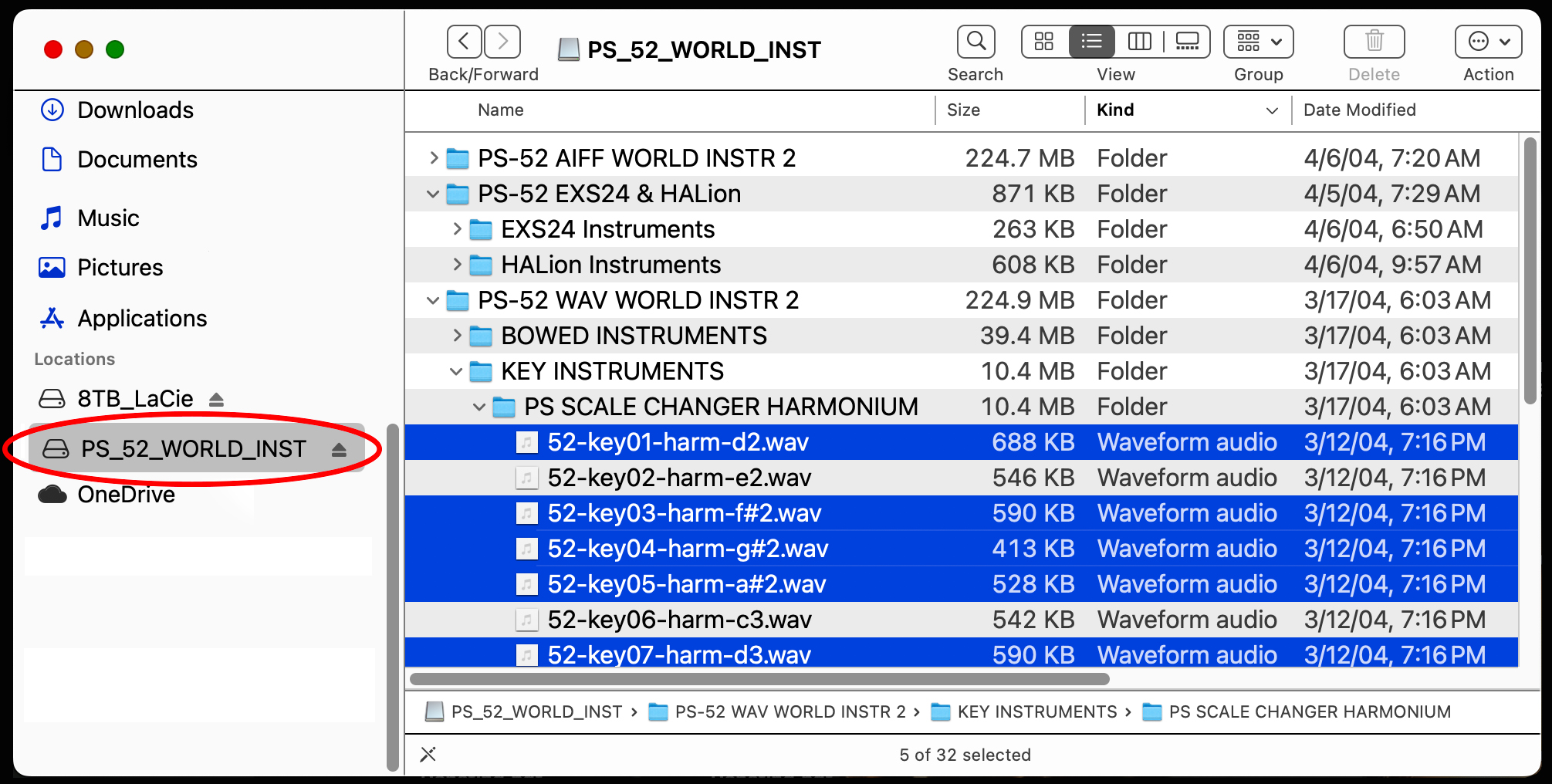Open Search with magnifying glass icon
Screen dimensions: 1552x784
click(975, 42)
